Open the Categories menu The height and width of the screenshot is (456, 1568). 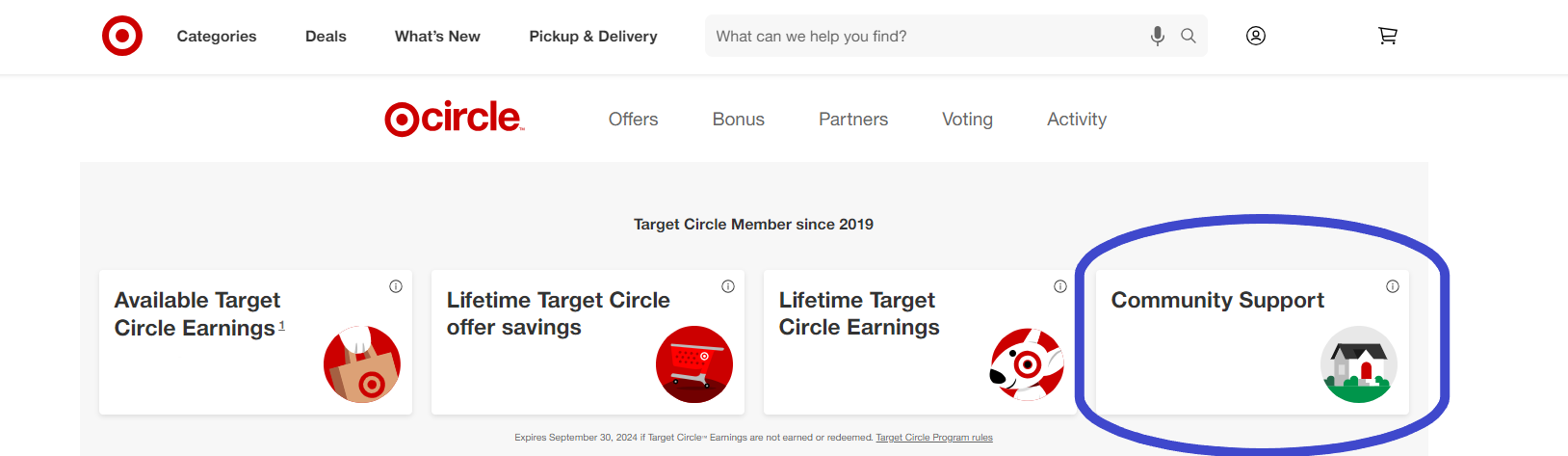217,36
